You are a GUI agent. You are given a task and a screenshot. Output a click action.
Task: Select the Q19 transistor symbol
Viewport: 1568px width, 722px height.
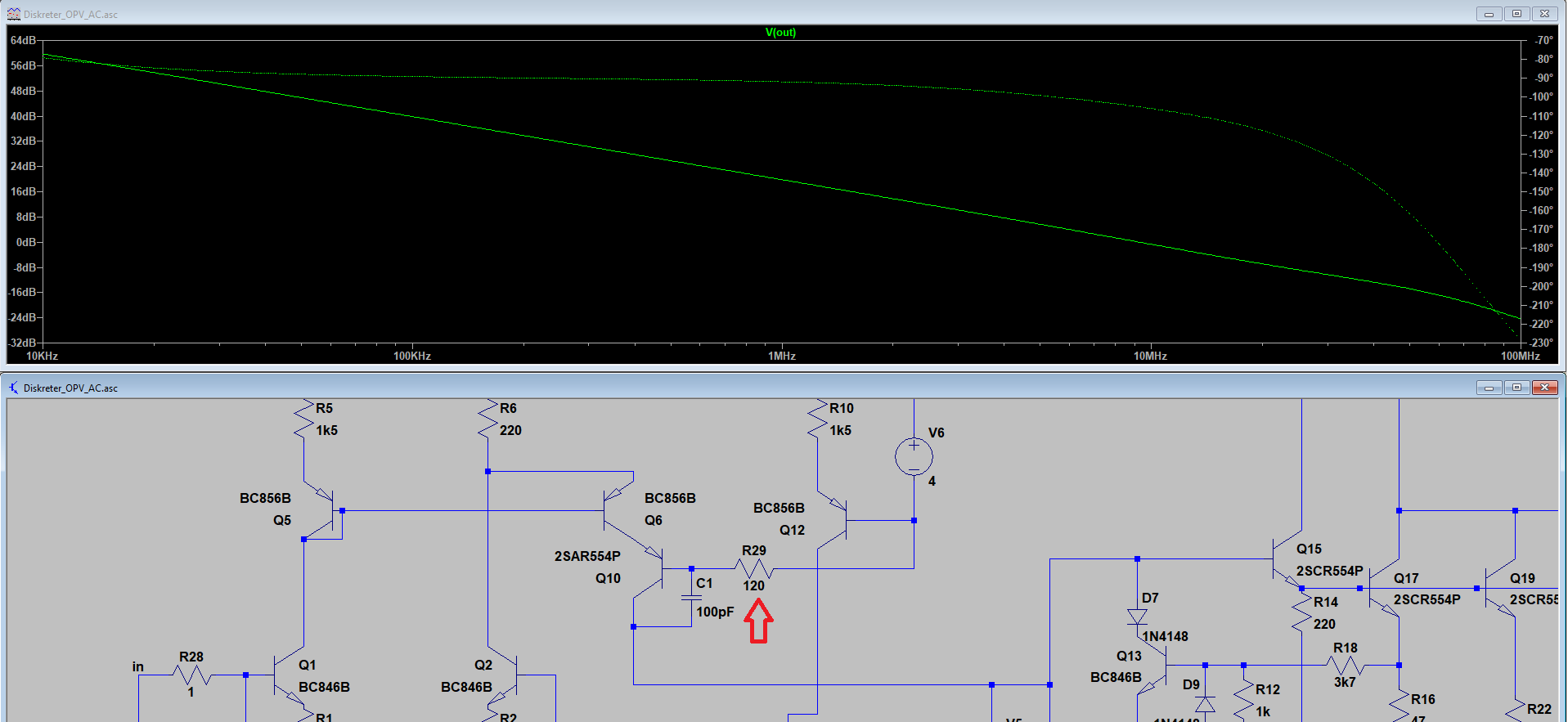[x=1500, y=589]
